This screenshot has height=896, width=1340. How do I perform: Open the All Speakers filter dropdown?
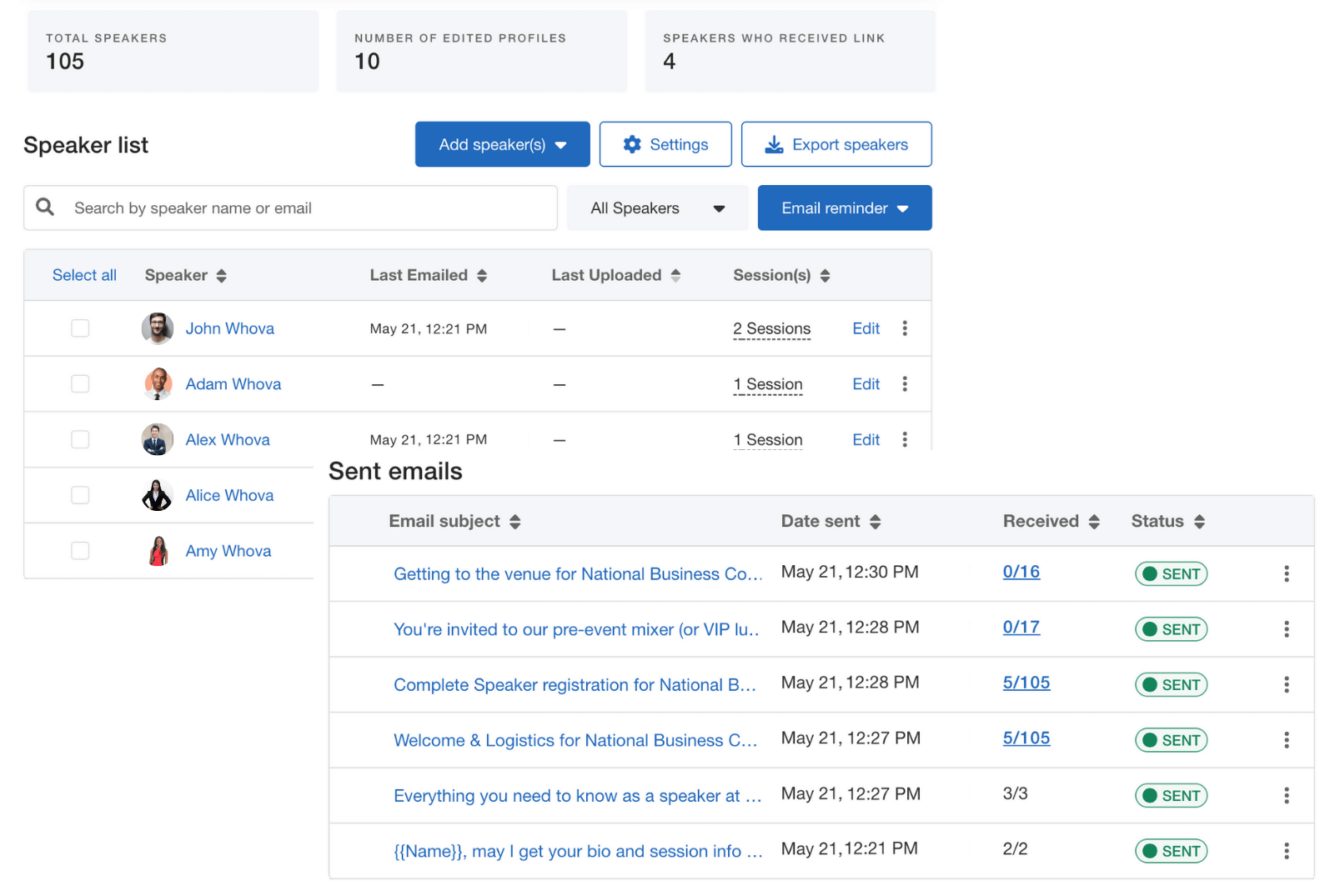click(x=657, y=208)
